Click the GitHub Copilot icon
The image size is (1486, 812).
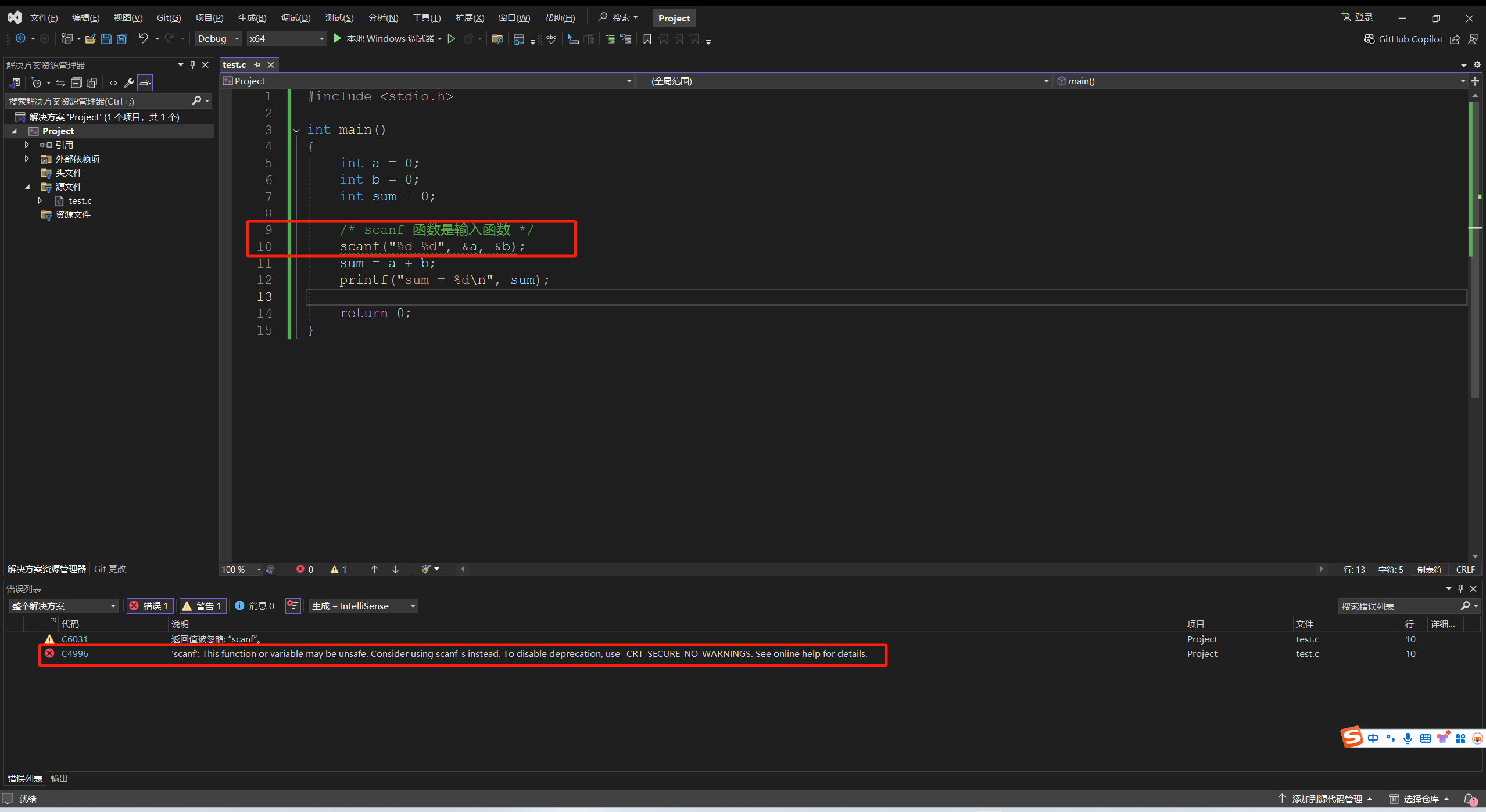pyautogui.click(x=1369, y=39)
